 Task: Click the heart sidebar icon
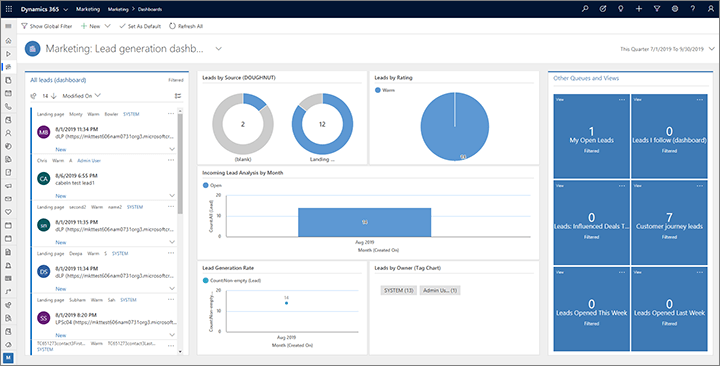pos(8,212)
